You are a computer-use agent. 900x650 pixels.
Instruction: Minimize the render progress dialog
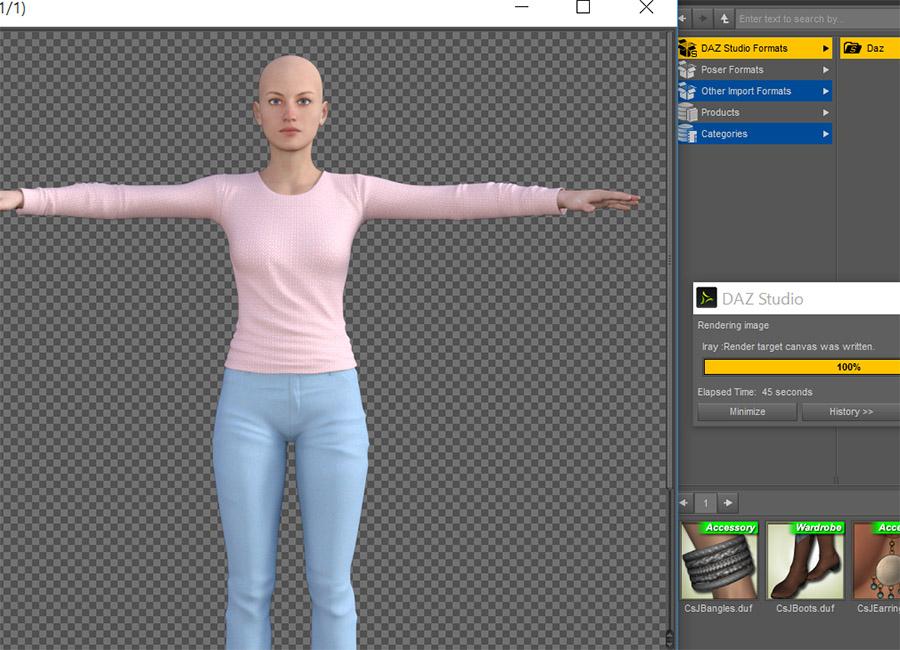747,412
